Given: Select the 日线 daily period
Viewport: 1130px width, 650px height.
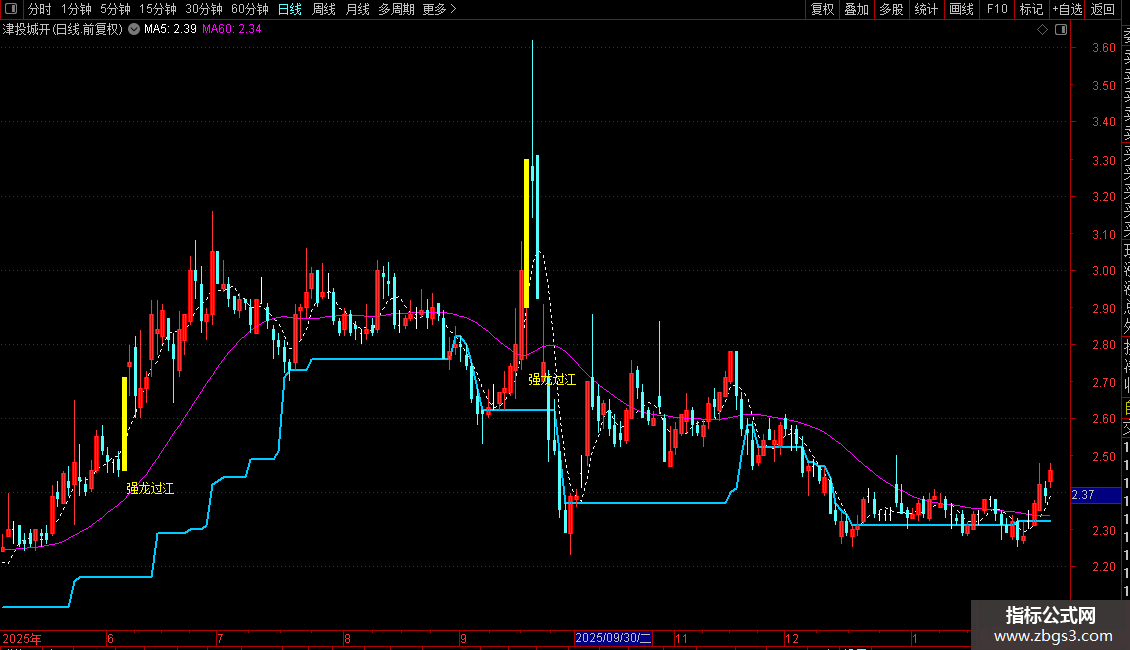Looking at the screenshot, I should pyautogui.click(x=290, y=9).
